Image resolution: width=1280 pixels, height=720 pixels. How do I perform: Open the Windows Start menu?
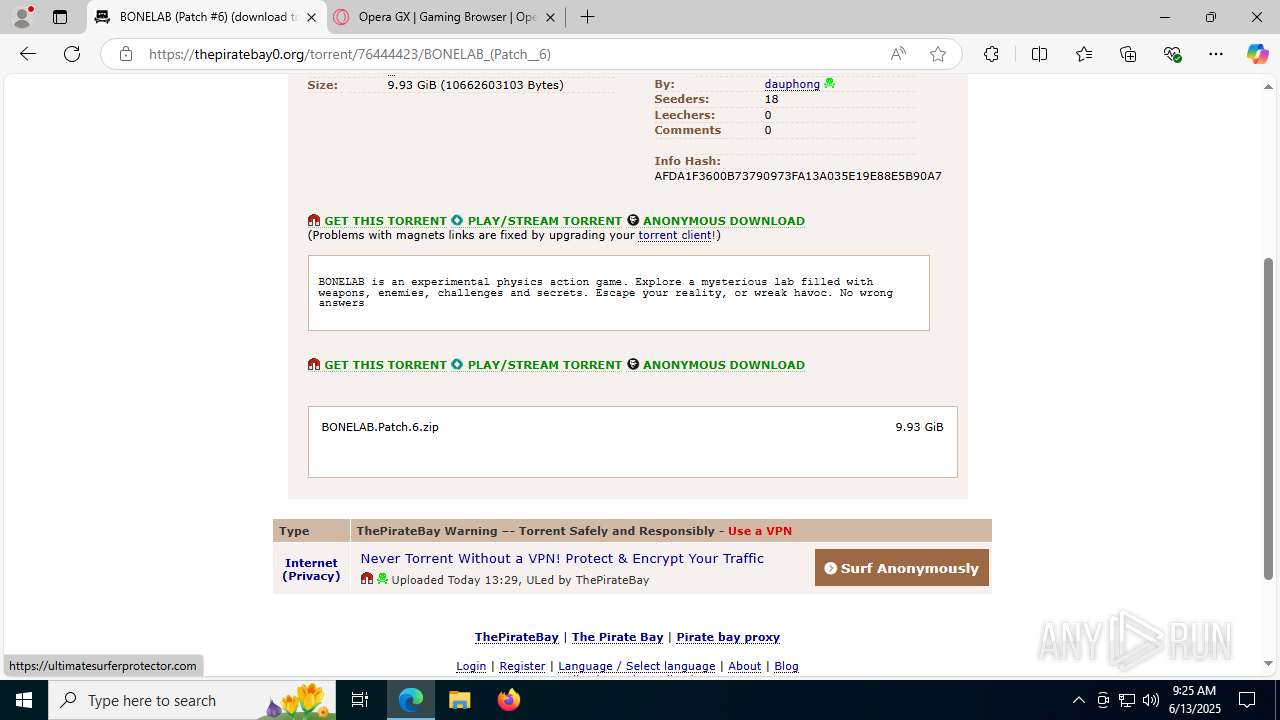click(x=24, y=700)
